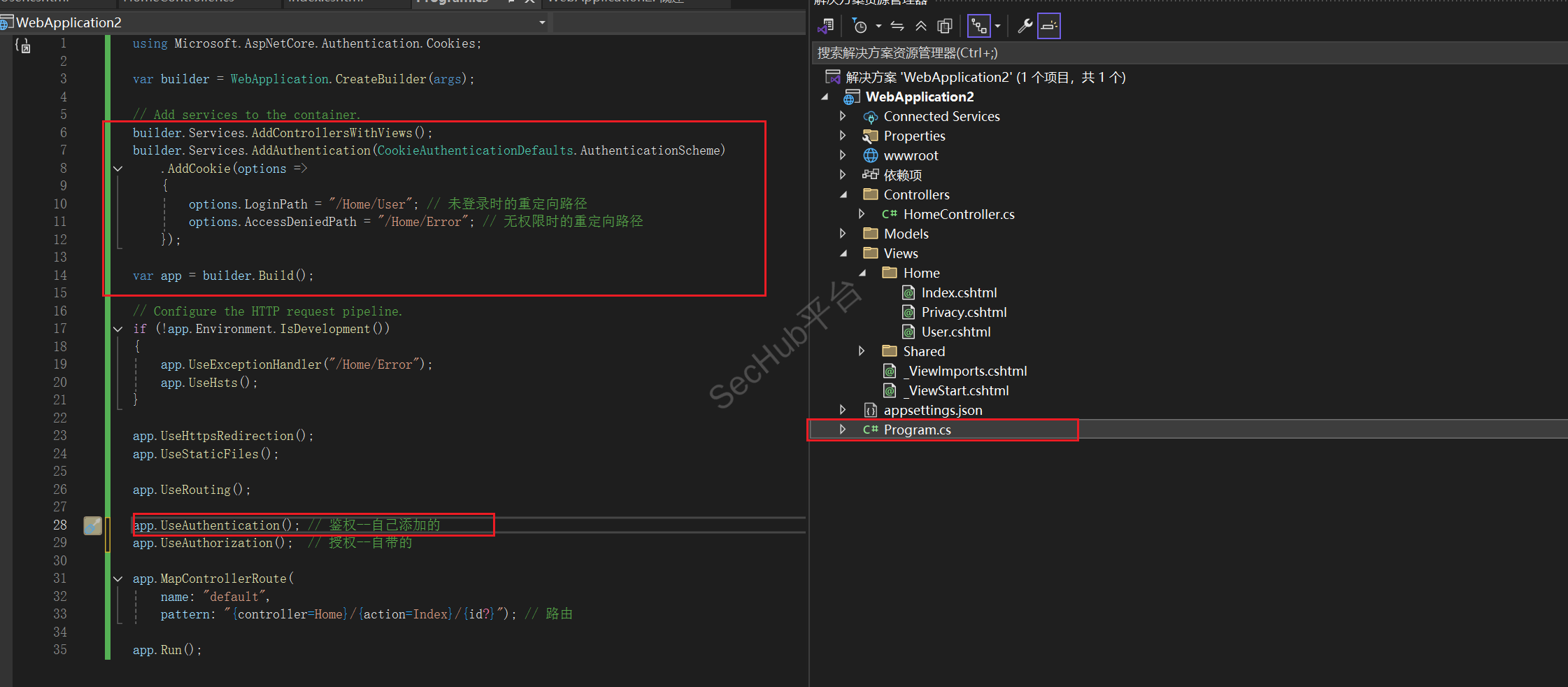The width and height of the screenshot is (1568, 687).
Task: Collapse the Controllers folder node
Action: [x=843, y=194]
